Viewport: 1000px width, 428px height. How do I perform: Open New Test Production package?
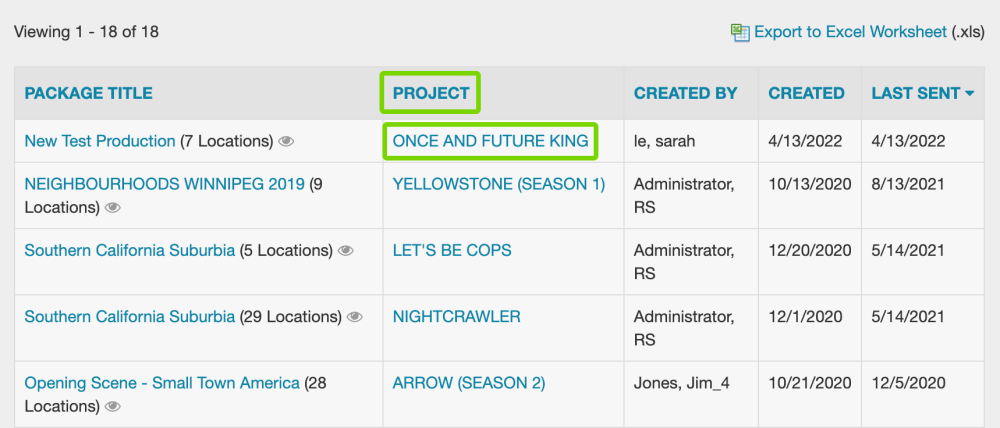99,141
